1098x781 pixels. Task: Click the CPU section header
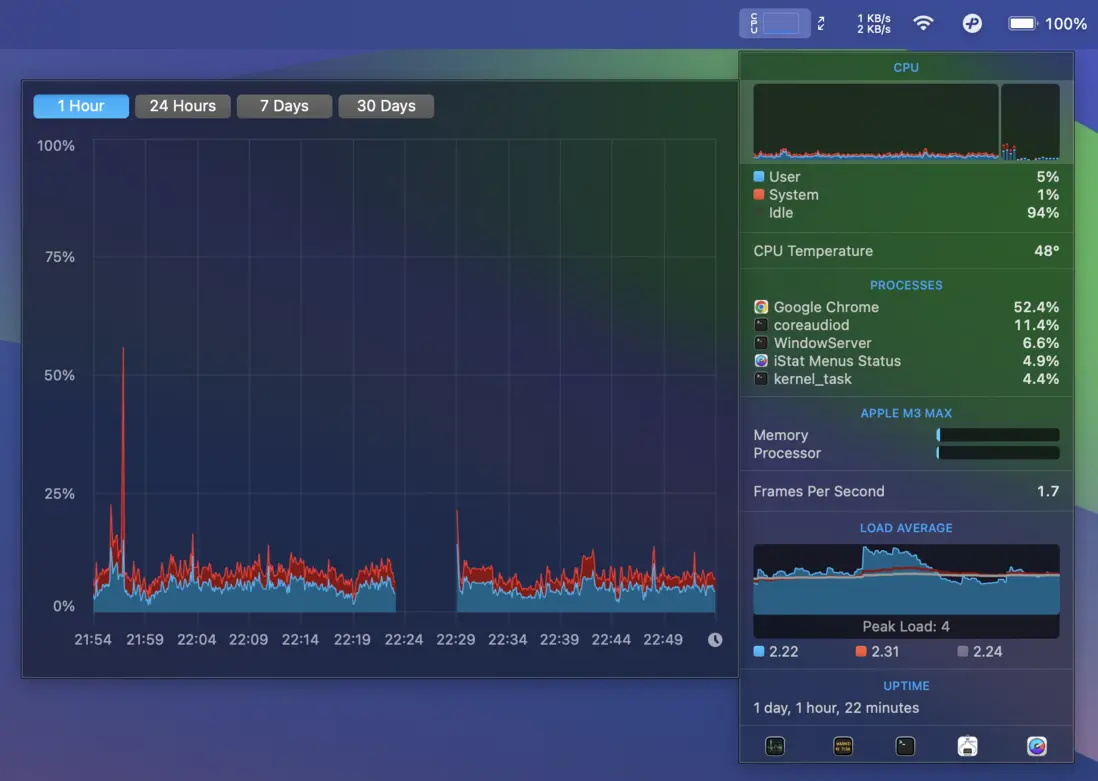pos(905,67)
